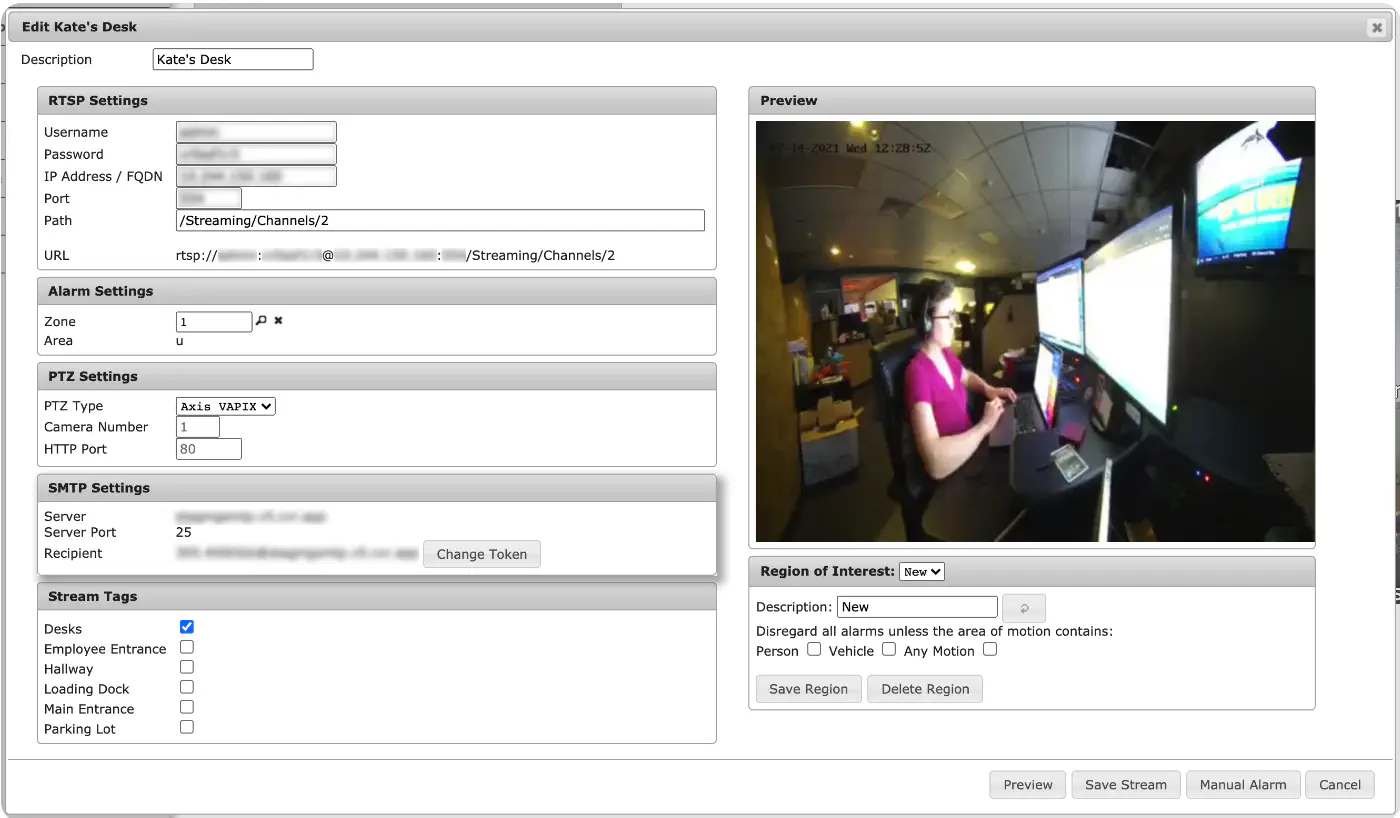Check the Person motion filter
1400x818 pixels.
[814, 649]
